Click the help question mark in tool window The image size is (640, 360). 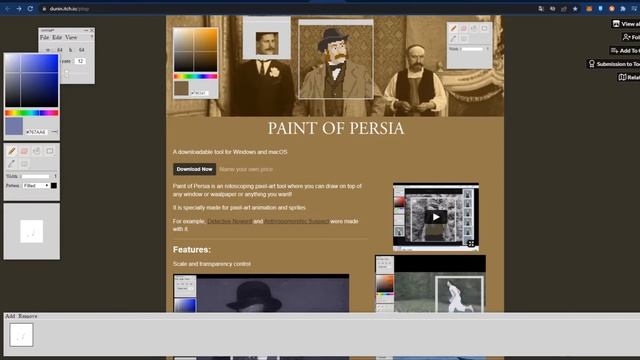point(91,37)
